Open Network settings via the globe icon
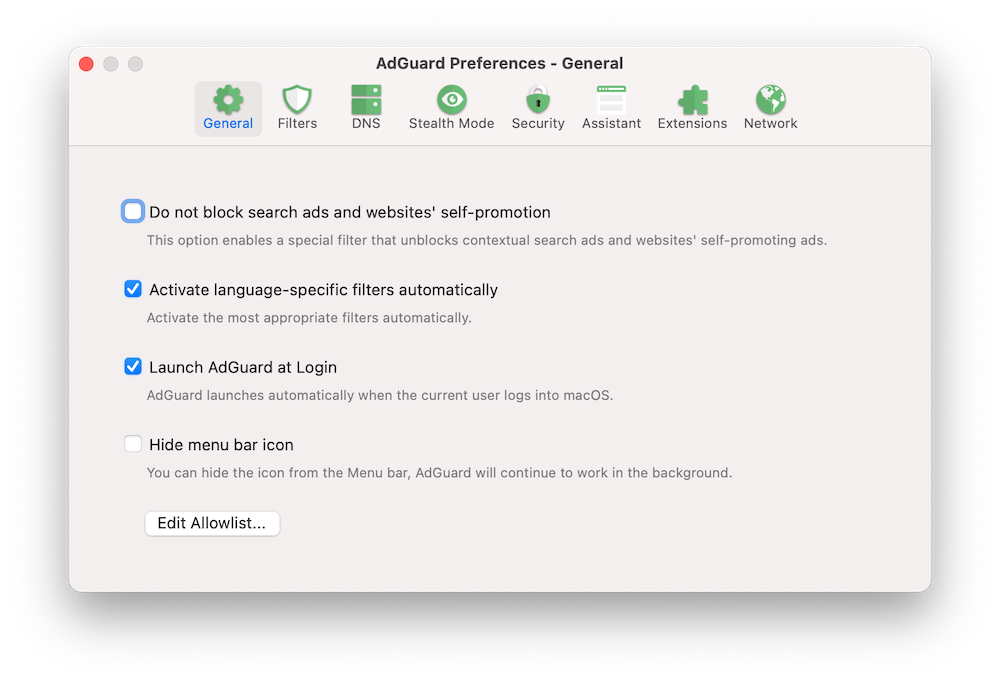 (x=770, y=100)
